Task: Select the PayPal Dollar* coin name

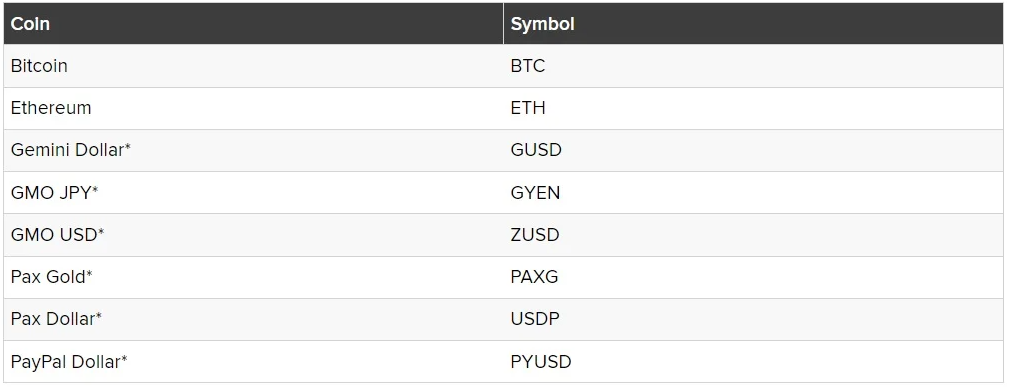Action: pyautogui.click(x=69, y=362)
